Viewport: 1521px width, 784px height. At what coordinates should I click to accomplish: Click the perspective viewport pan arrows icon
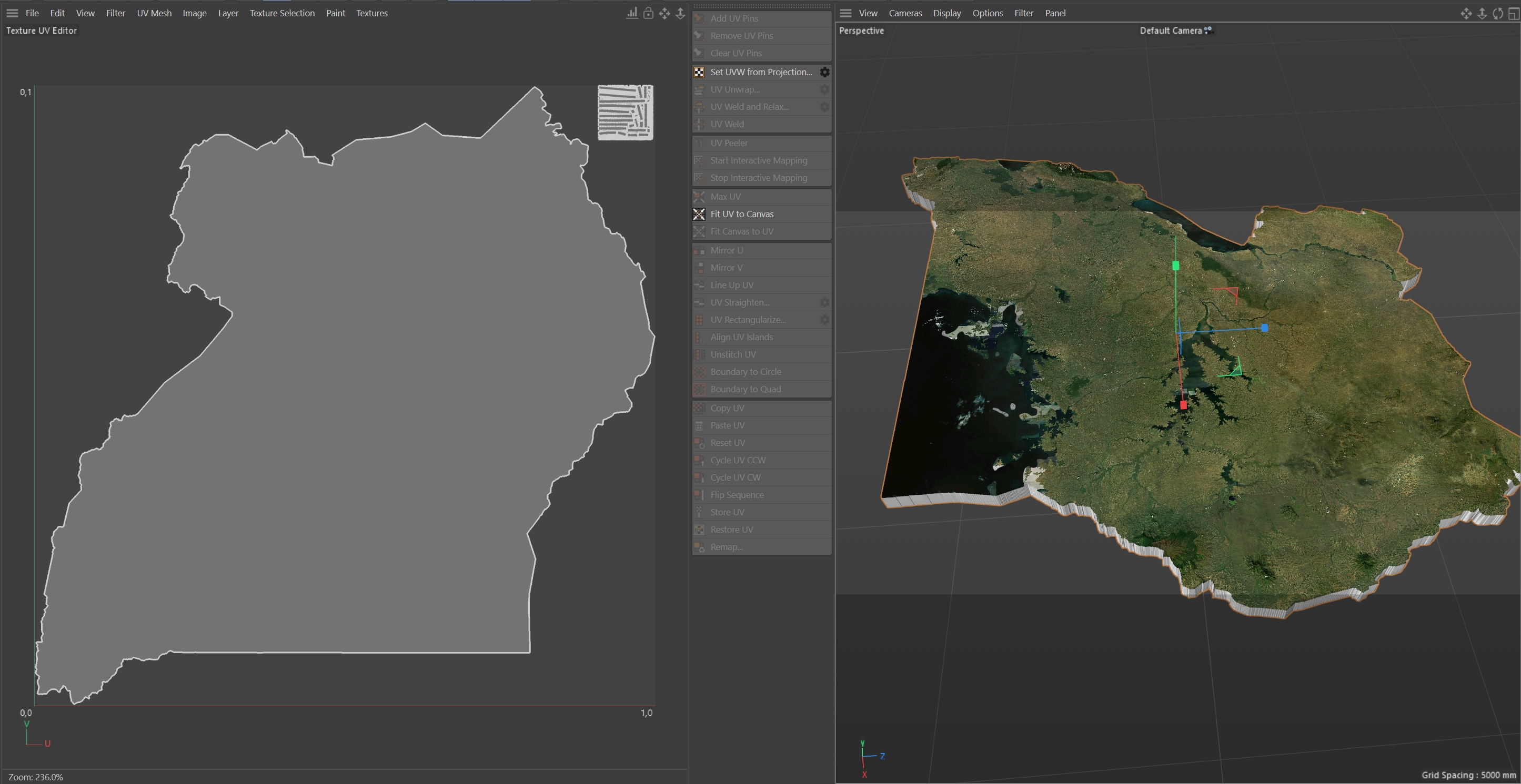(1466, 13)
